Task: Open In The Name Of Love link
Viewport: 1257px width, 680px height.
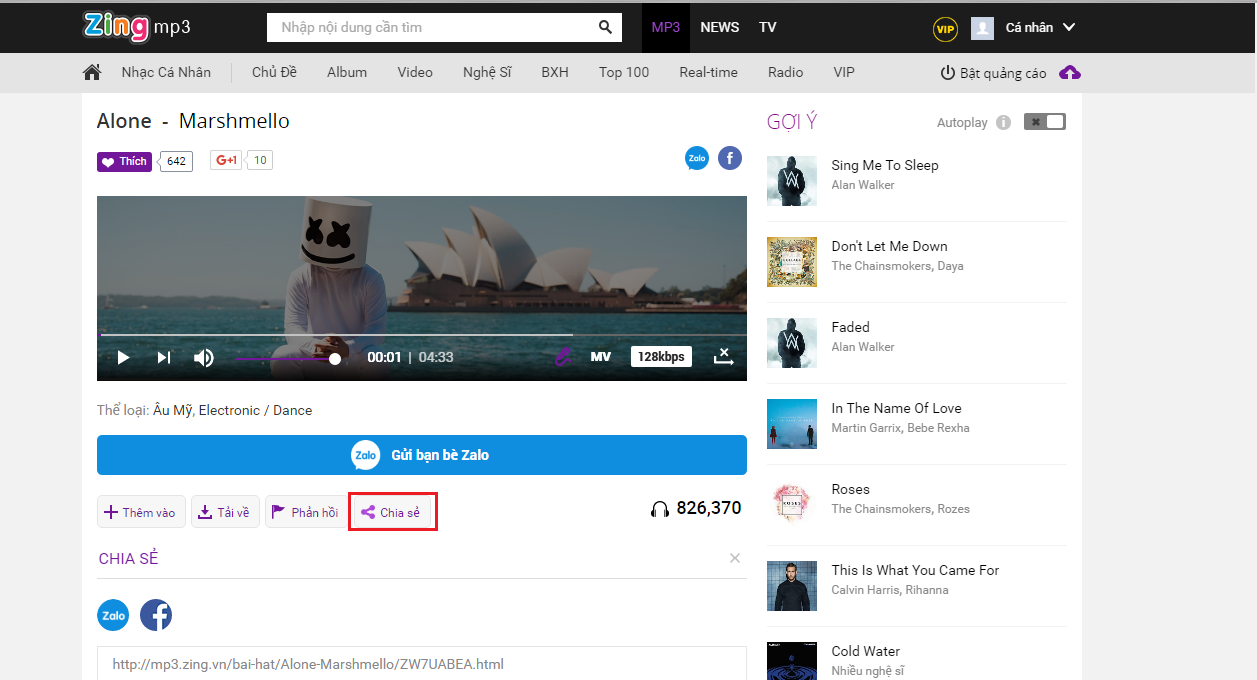Action: point(897,408)
